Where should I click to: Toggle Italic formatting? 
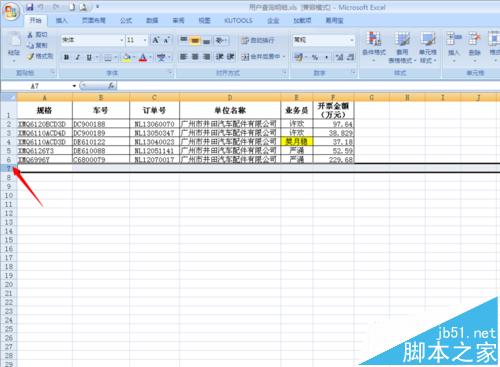(x=78, y=58)
